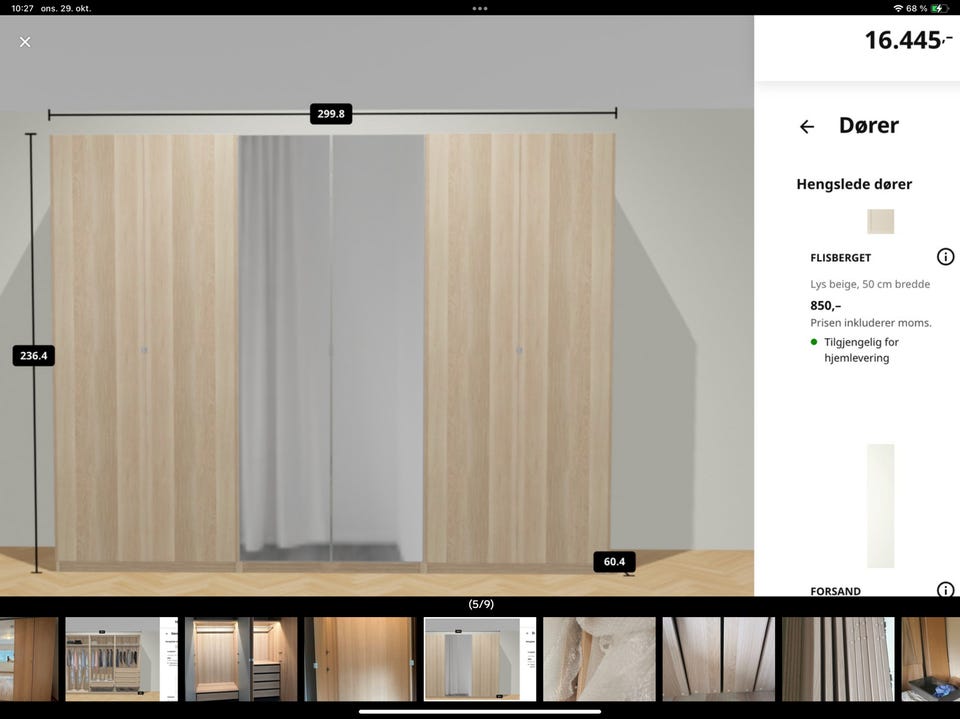Select the left oak wardrobe door pair
The image size is (960, 719).
click(144, 348)
